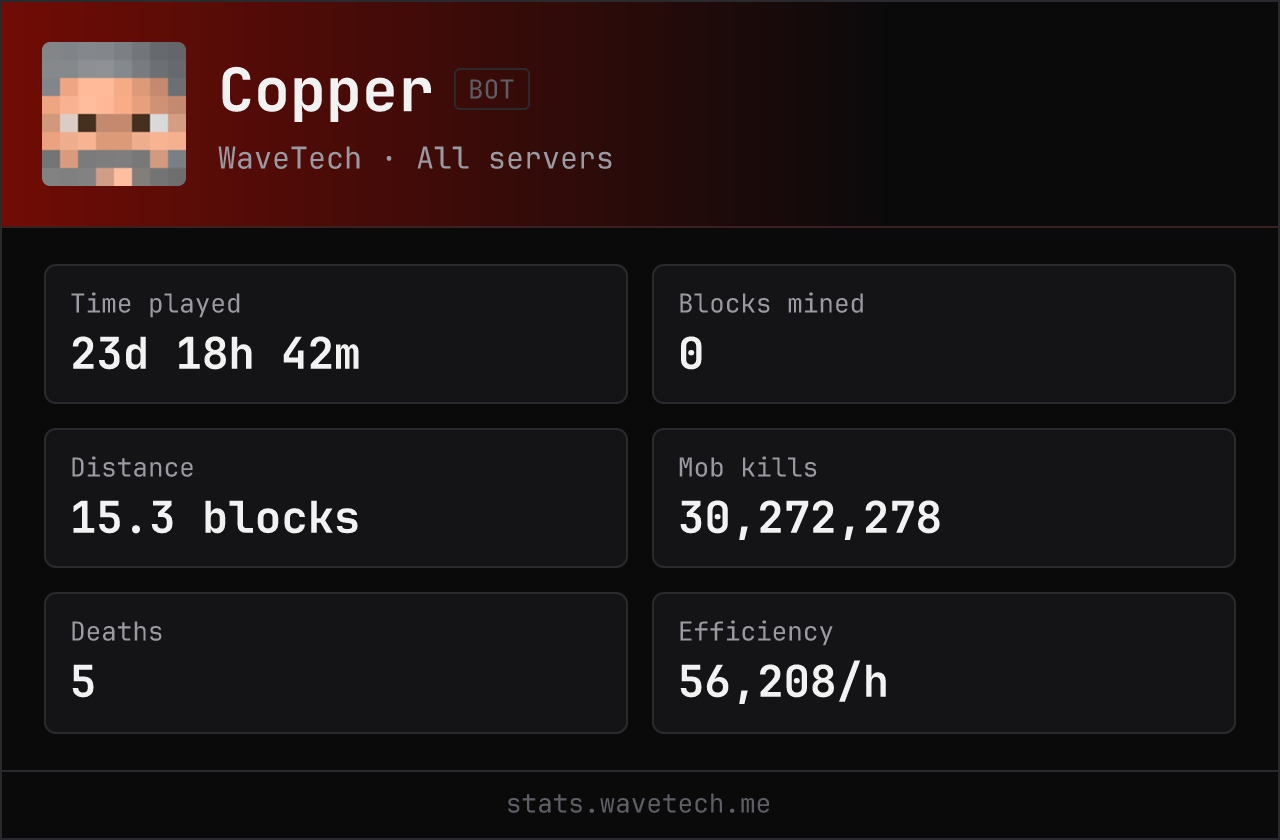Image resolution: width=1280 pixels, height=840 pixels.
Task: Open the Mob kills stat card
Action: click(944, 498)
